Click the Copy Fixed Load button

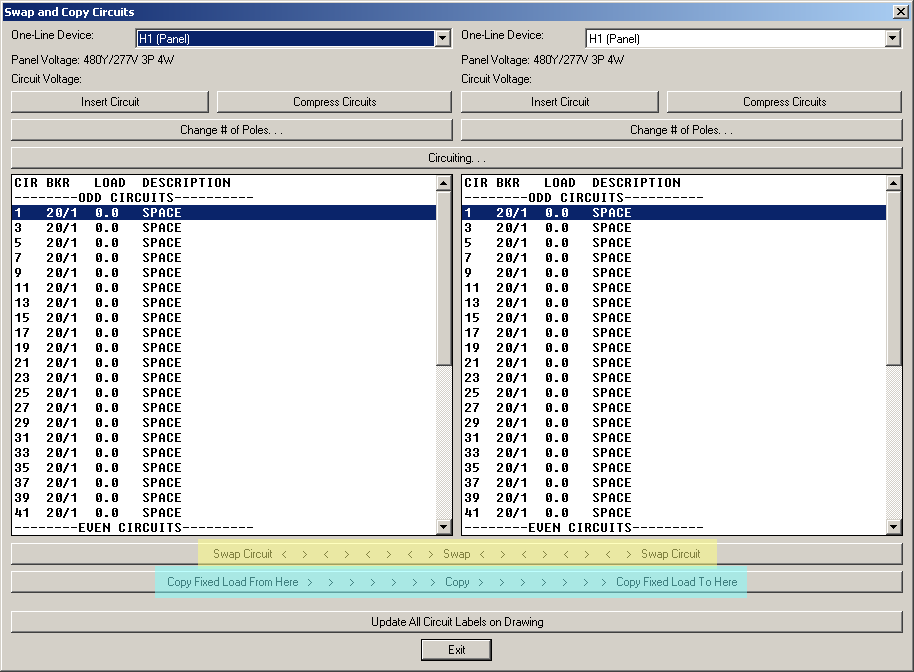[457, 582]
